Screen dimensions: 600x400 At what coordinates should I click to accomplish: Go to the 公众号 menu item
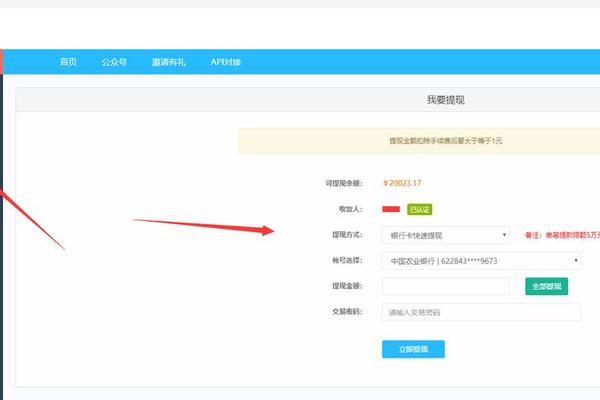114,62
